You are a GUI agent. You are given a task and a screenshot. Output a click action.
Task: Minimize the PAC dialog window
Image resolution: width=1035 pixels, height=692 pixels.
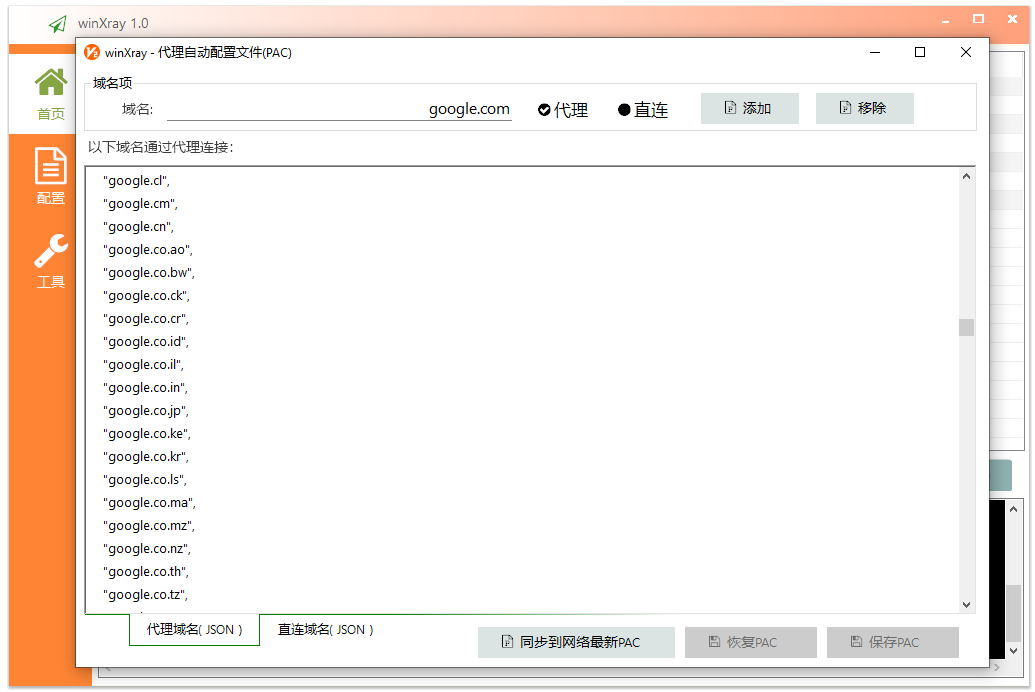[875, 52]
